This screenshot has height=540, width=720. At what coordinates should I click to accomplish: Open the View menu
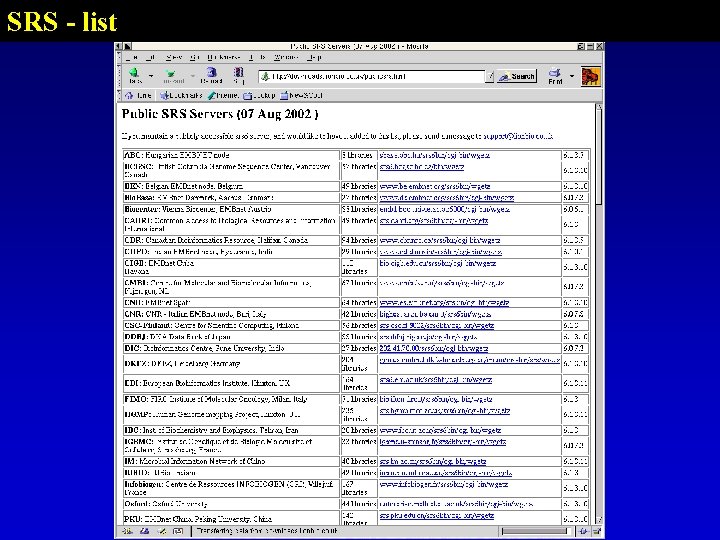click(x=174, y=57)
